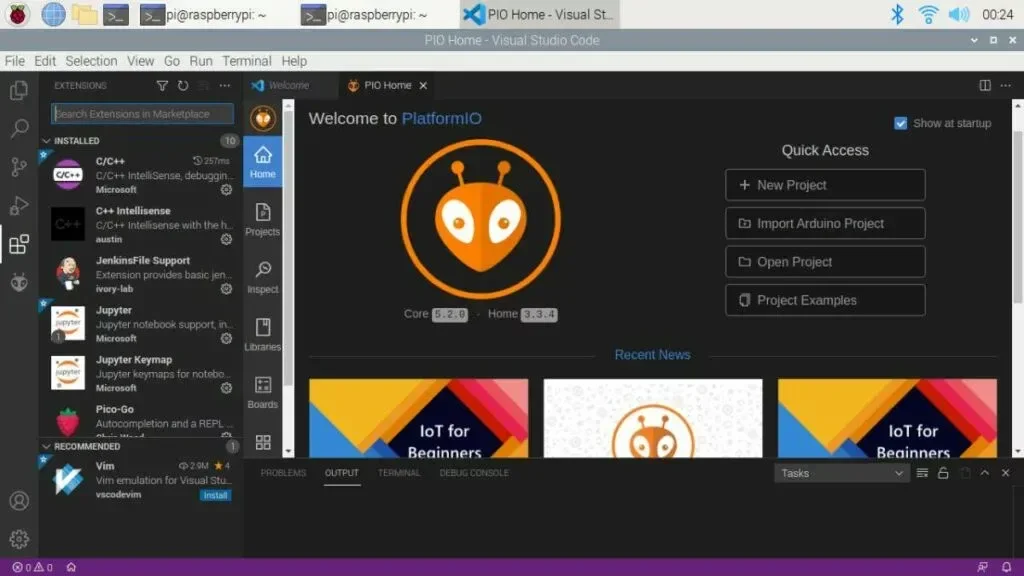Open editor more actions menu
Image resolution: width=1024 pixels, height=576 pixels.
1006,86
